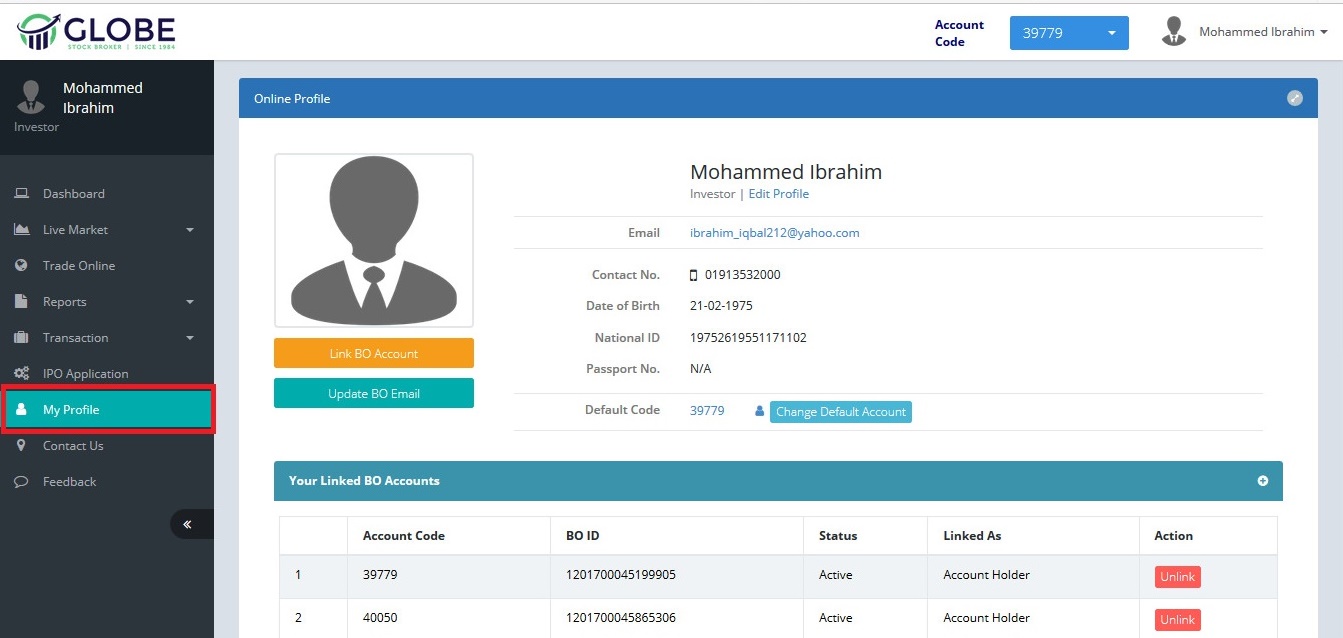Click the Contact Us map pin icon
The width and height of the screenshot is (1343, 638).
[21, 446]
